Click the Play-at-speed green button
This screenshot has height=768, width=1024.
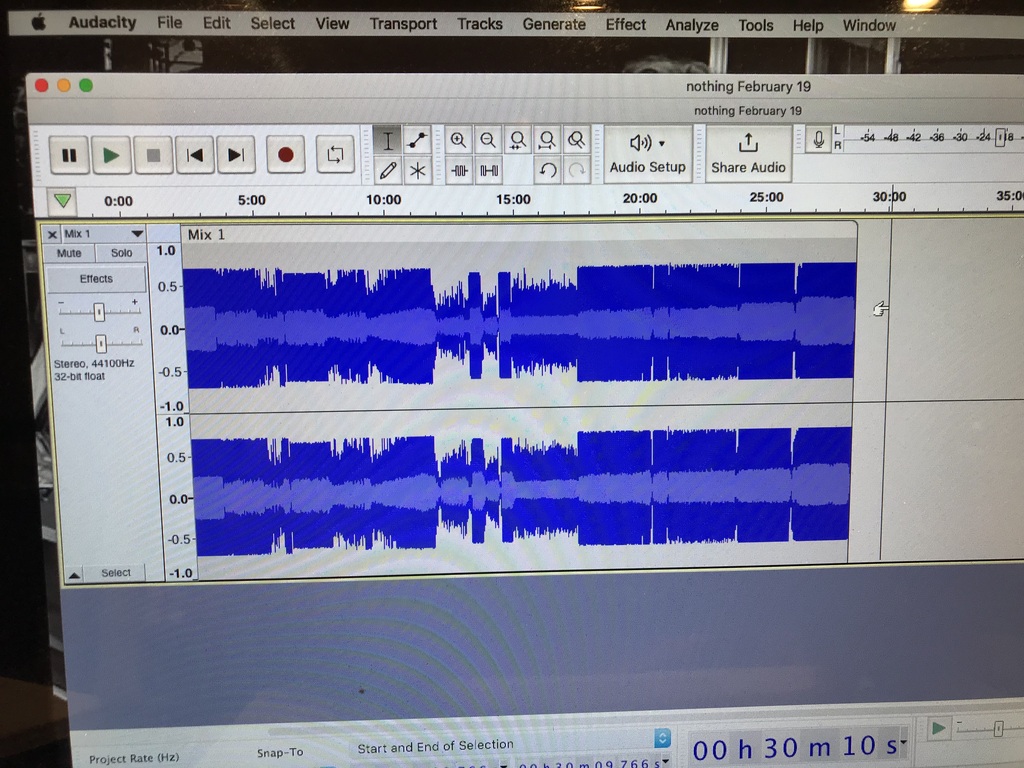tap(938, 728)
